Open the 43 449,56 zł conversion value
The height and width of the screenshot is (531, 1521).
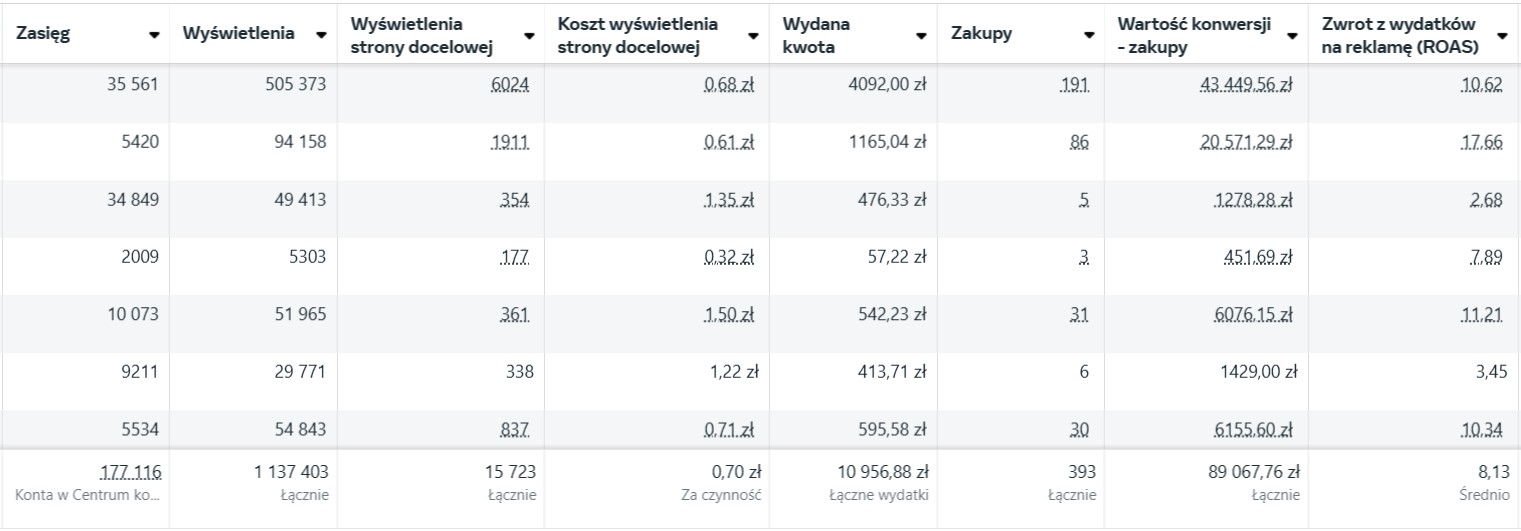1245,85
